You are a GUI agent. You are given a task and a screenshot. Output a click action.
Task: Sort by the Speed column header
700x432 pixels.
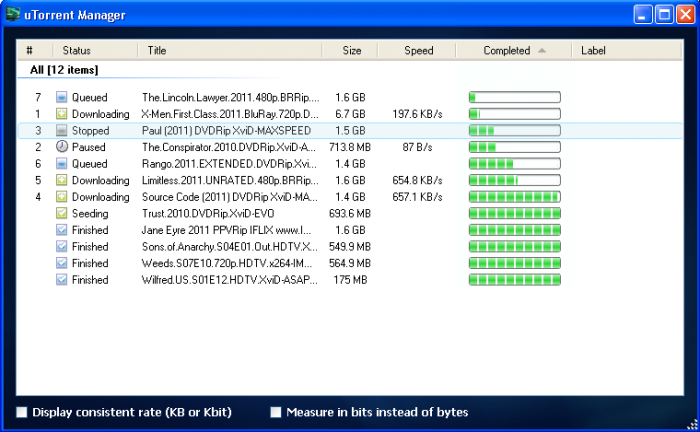[417, 50]
